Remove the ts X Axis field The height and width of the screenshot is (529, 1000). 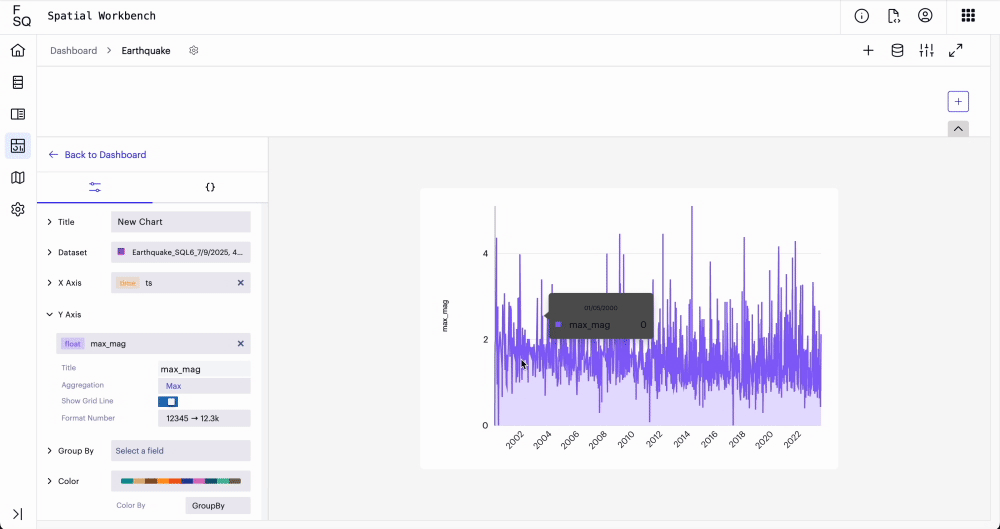[x=240, y=283]
